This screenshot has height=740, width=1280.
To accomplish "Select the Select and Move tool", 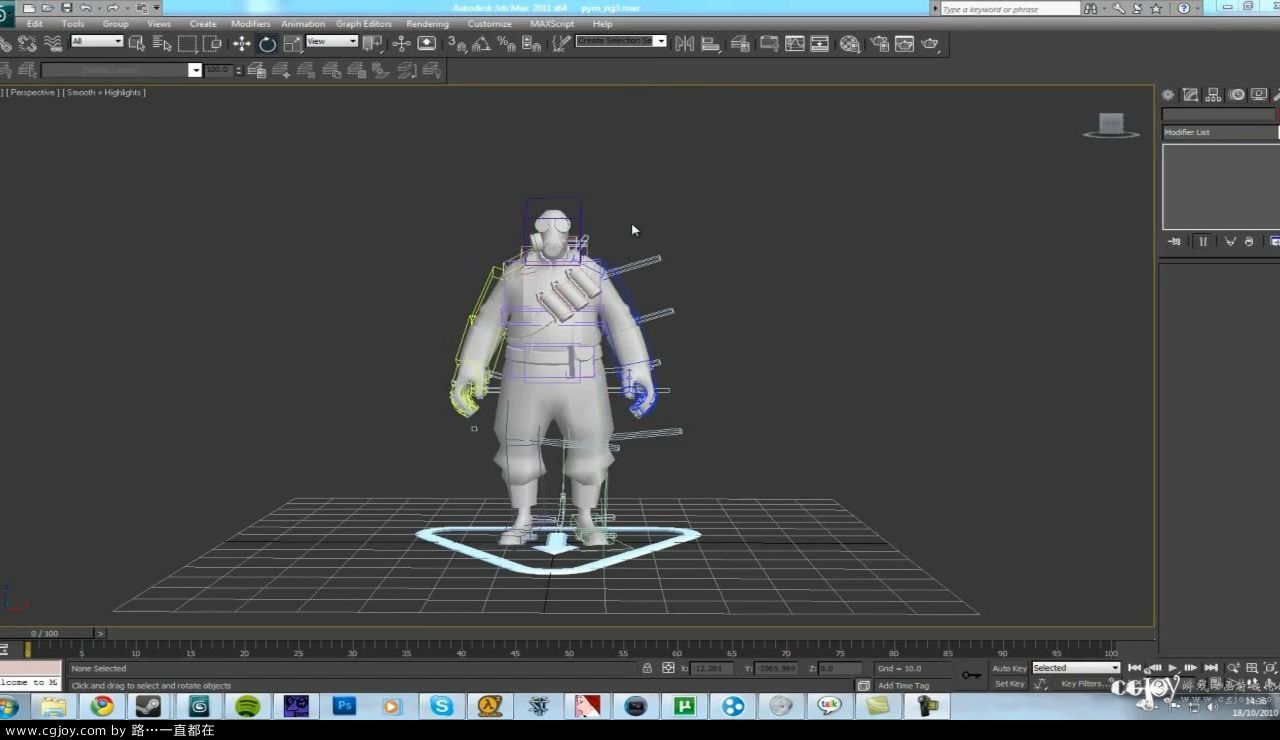I will tap(241, 43).
